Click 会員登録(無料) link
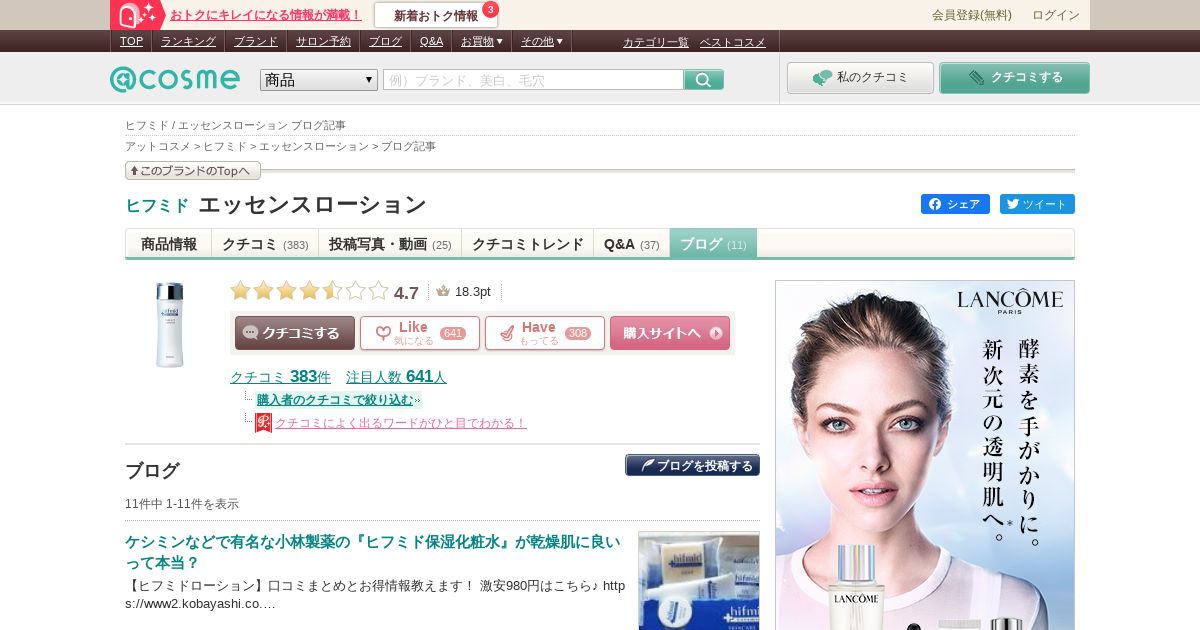This screenshot has width=1200, height=630. pos(972,15)
